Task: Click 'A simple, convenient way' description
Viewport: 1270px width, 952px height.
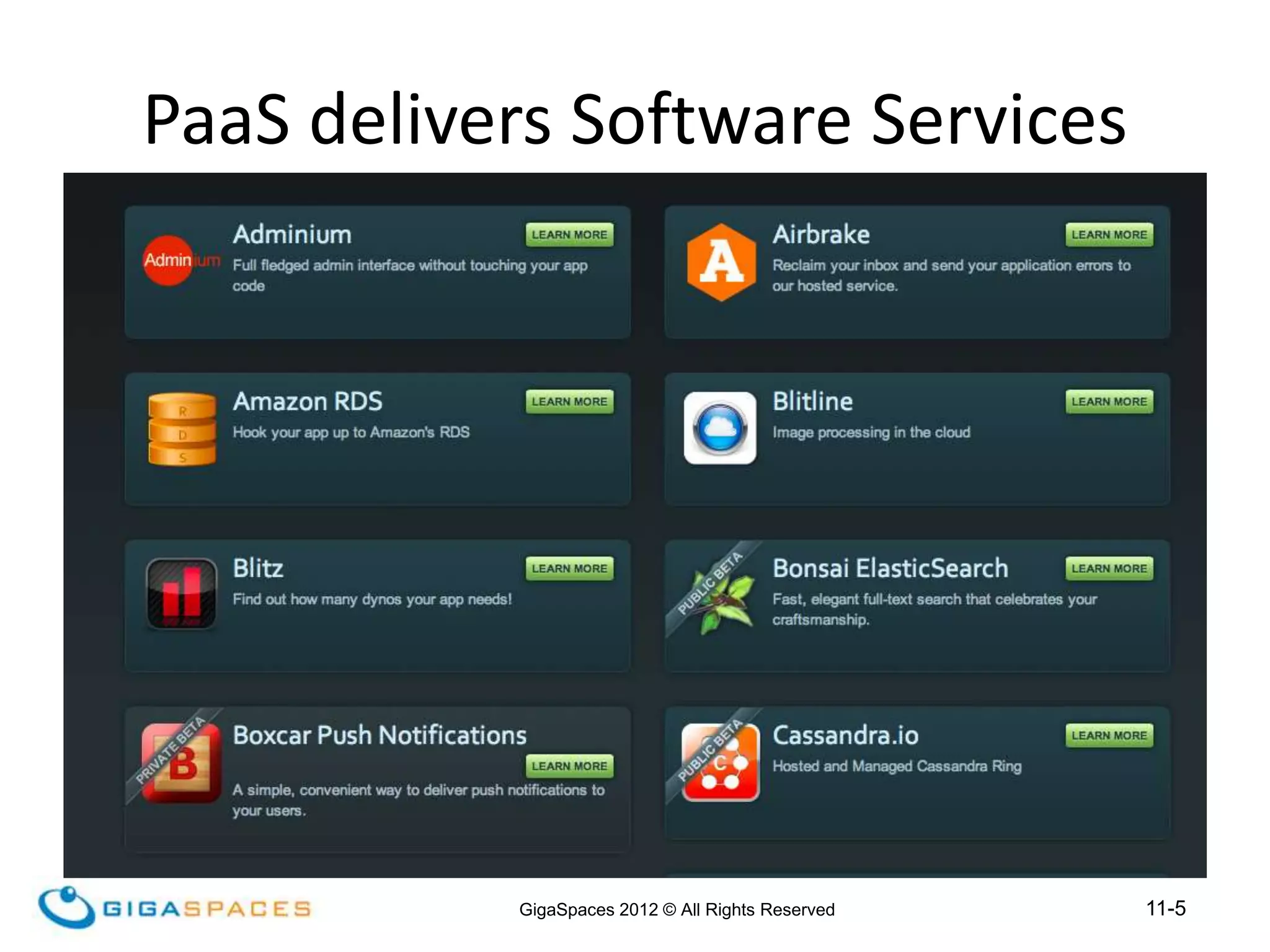Action: pyautogui.click(x=419, y=800)
